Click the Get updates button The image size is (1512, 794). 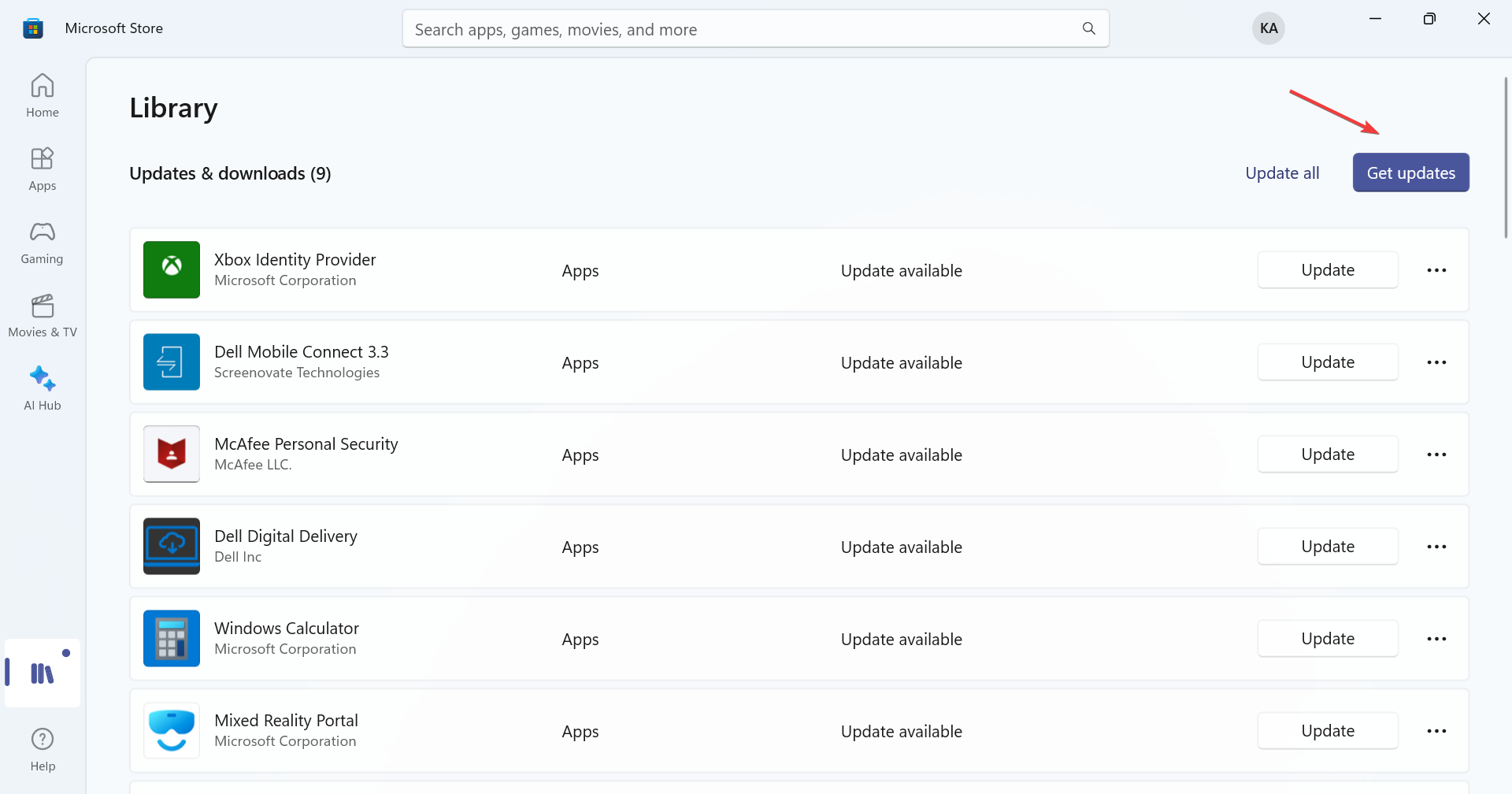coord(1411,173)
